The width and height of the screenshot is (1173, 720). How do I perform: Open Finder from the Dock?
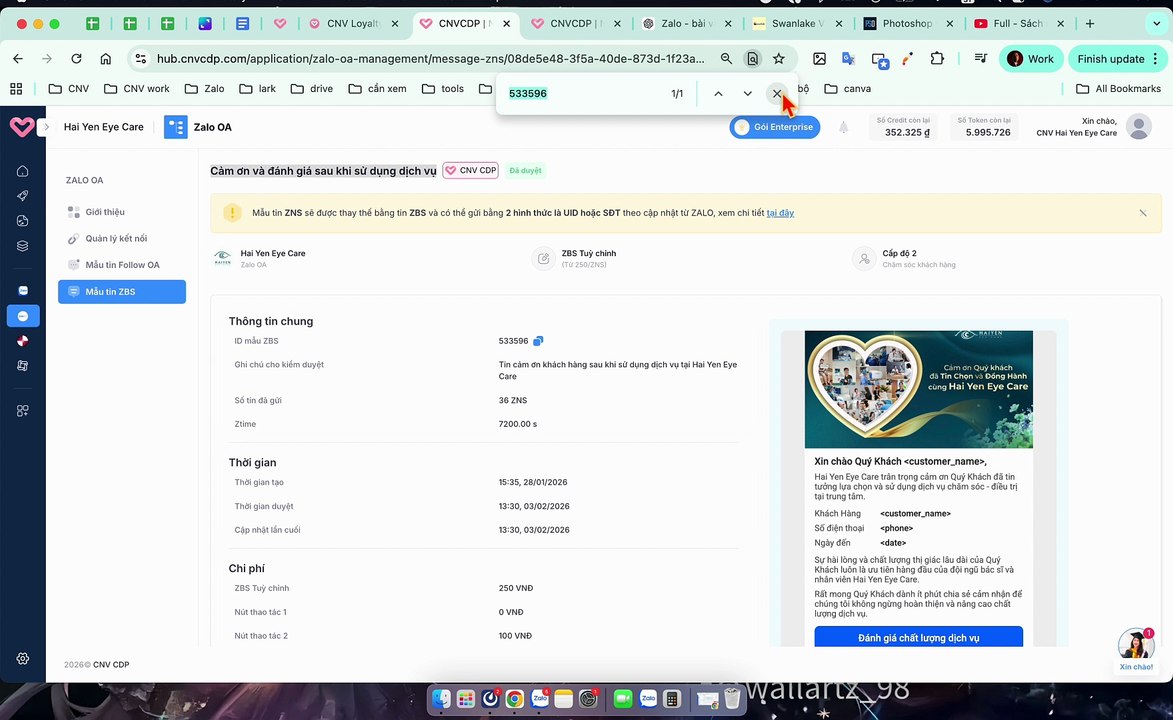(x=441, y=699)
